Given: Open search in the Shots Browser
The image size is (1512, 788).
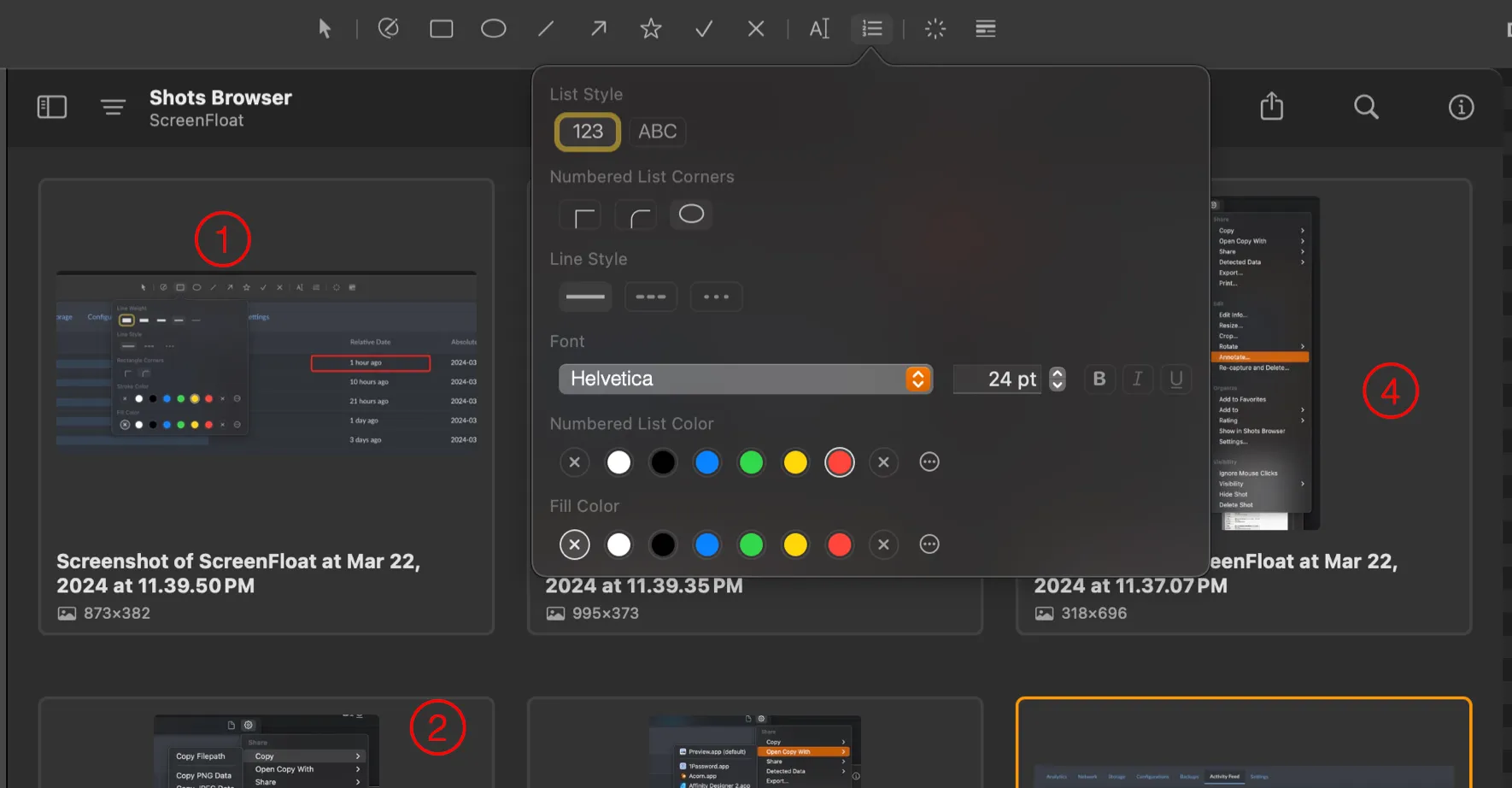Looking at the screenshot, I should [1365, 106].
